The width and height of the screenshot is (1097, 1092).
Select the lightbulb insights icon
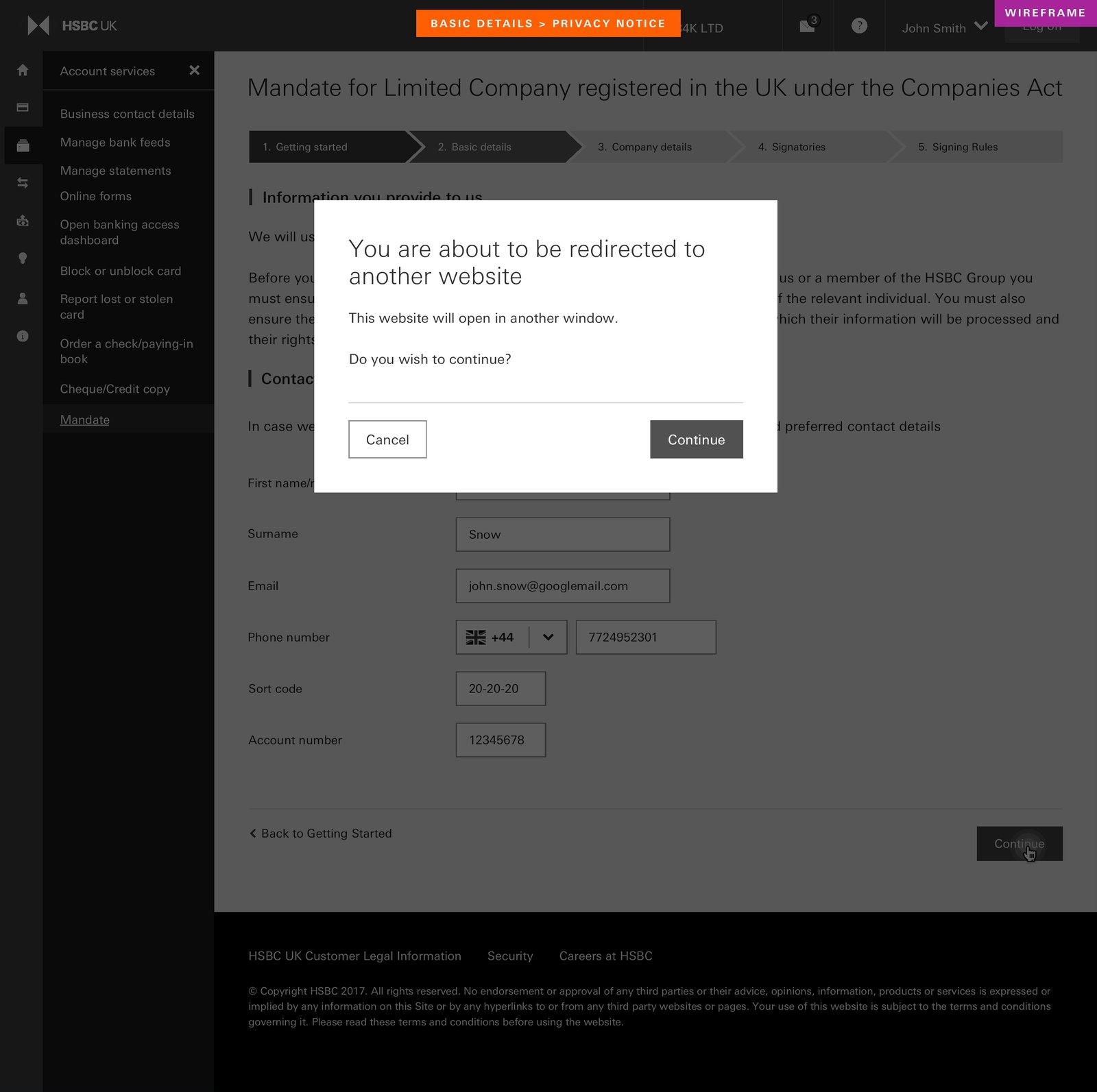pos(23,258)
